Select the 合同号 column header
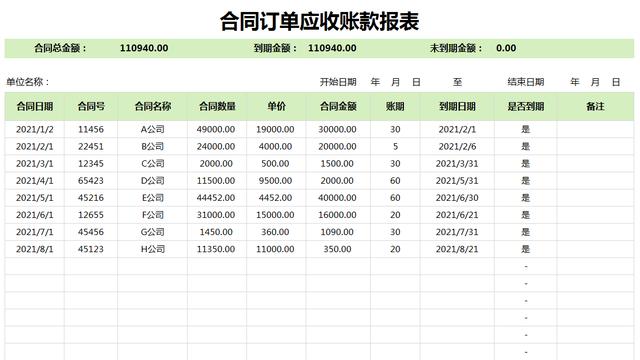640x360 pixels. (91, 107)
